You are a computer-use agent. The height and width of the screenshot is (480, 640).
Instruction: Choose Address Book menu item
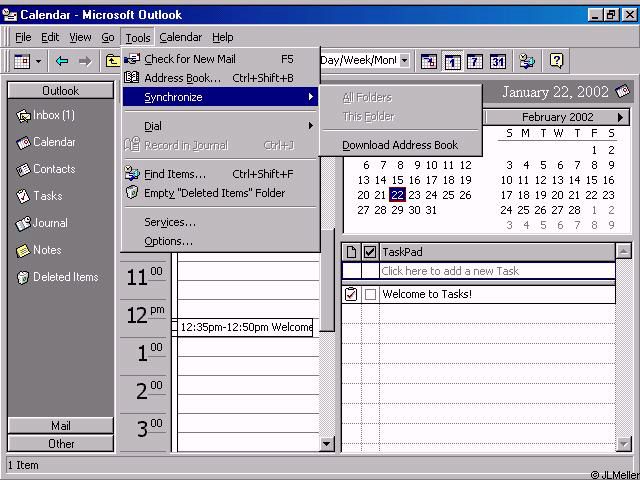tap(220, 78)
